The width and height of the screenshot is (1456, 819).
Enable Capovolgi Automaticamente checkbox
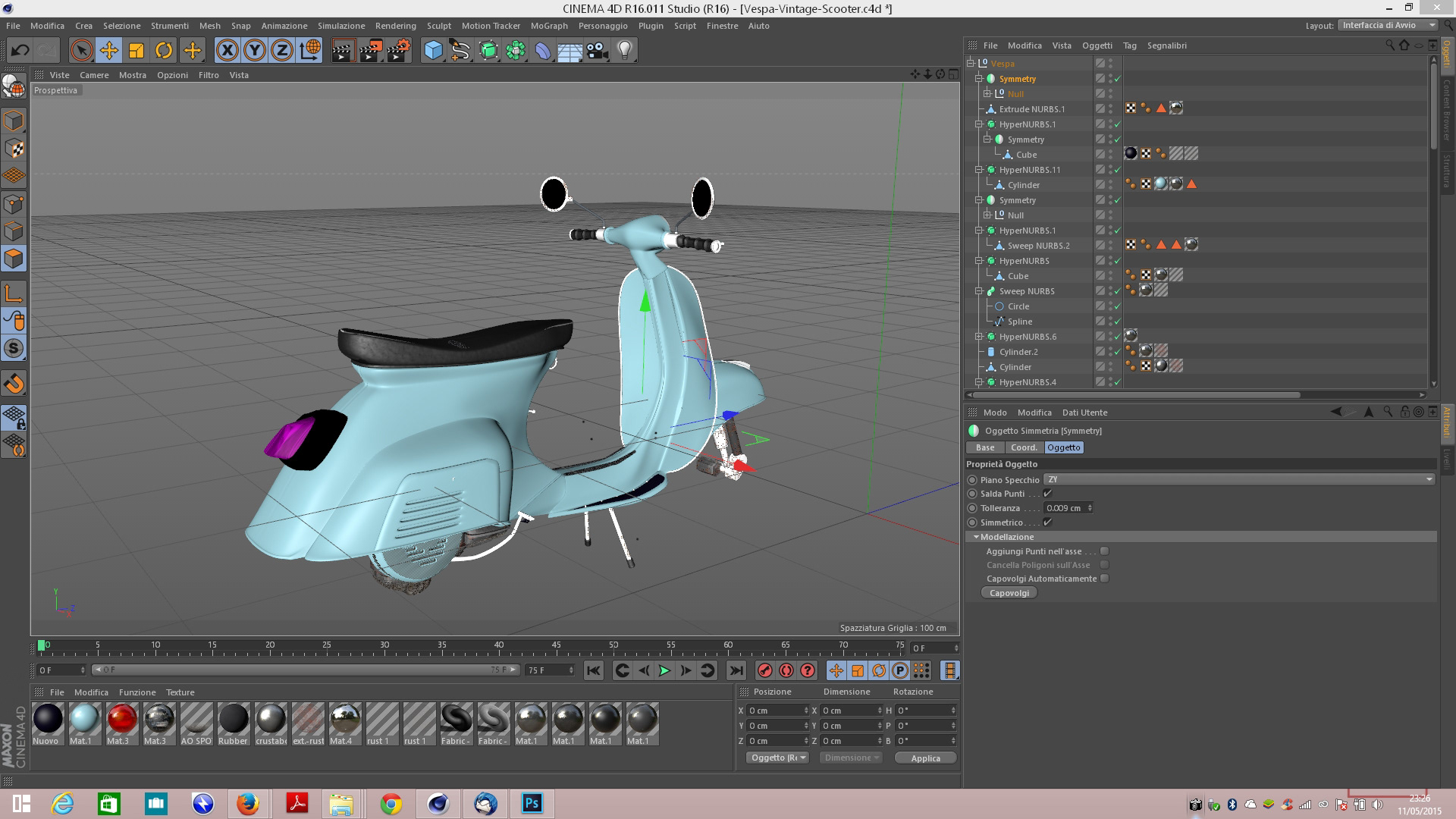pos(1105,579)
